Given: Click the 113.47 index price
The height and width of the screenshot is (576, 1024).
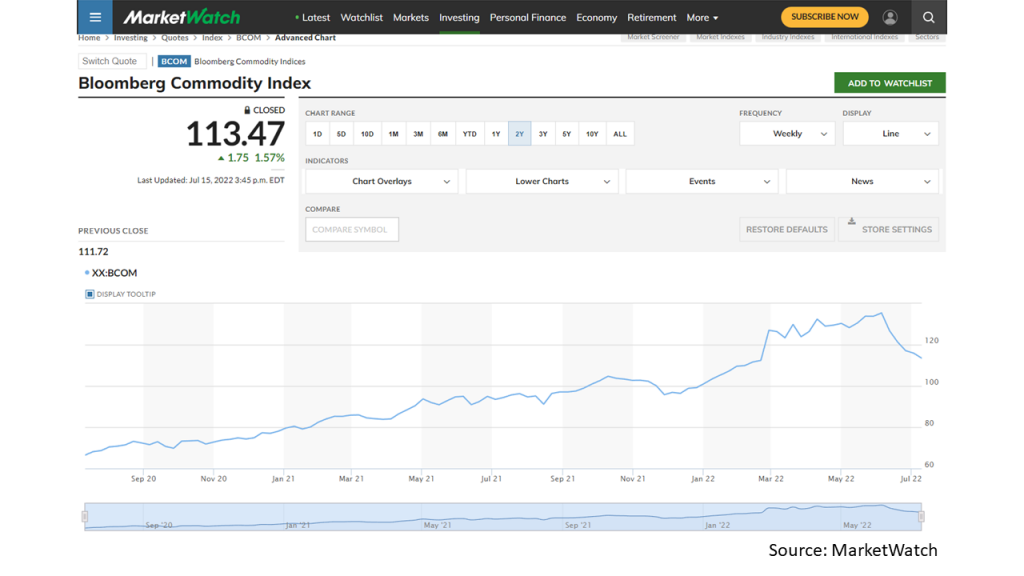Looking at the screenshot, I should pos(236,134).
